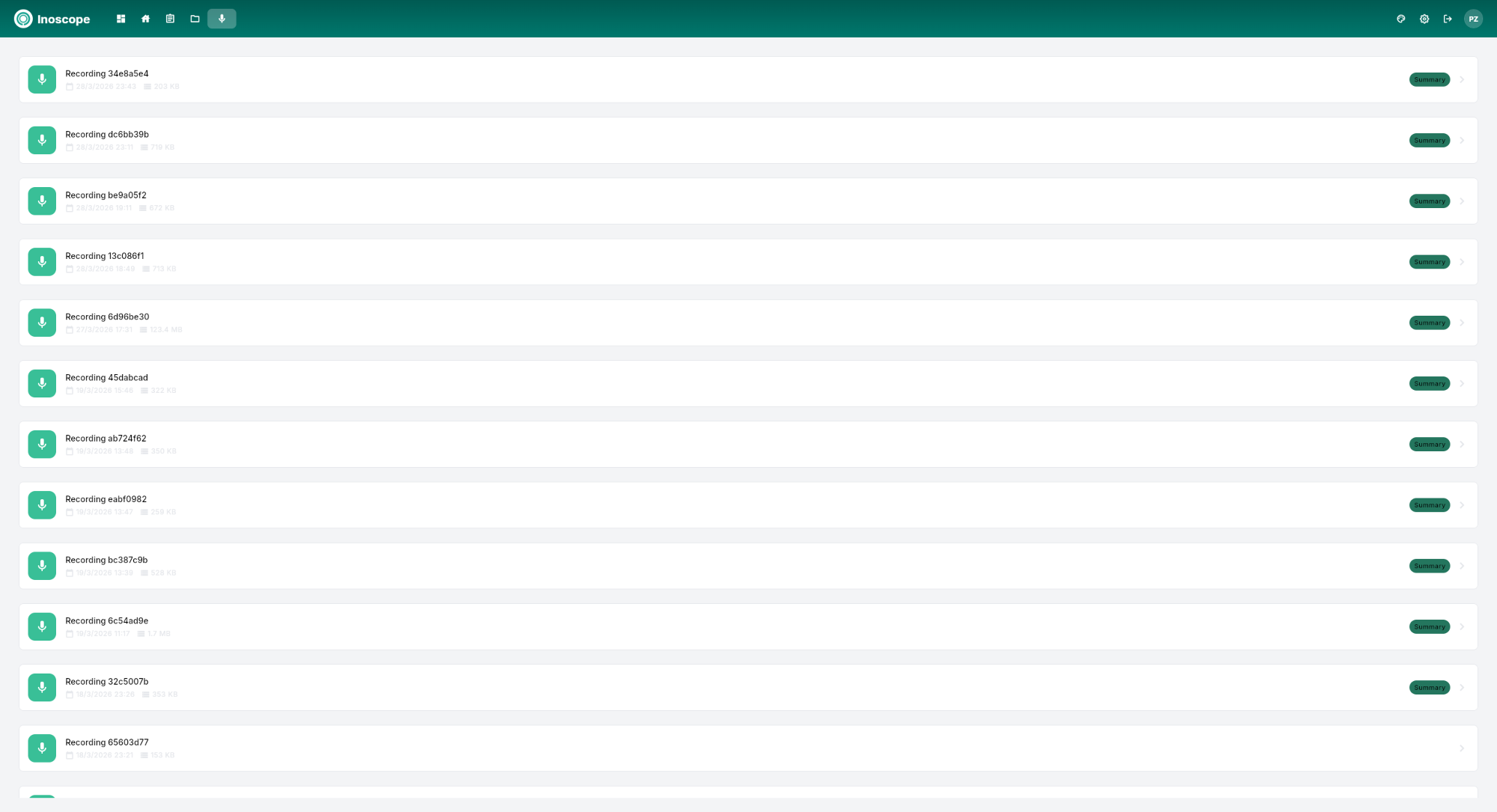Click the Inoscope logo
Viewport: 1497px width, 812px height.
(x=52, y=19)
